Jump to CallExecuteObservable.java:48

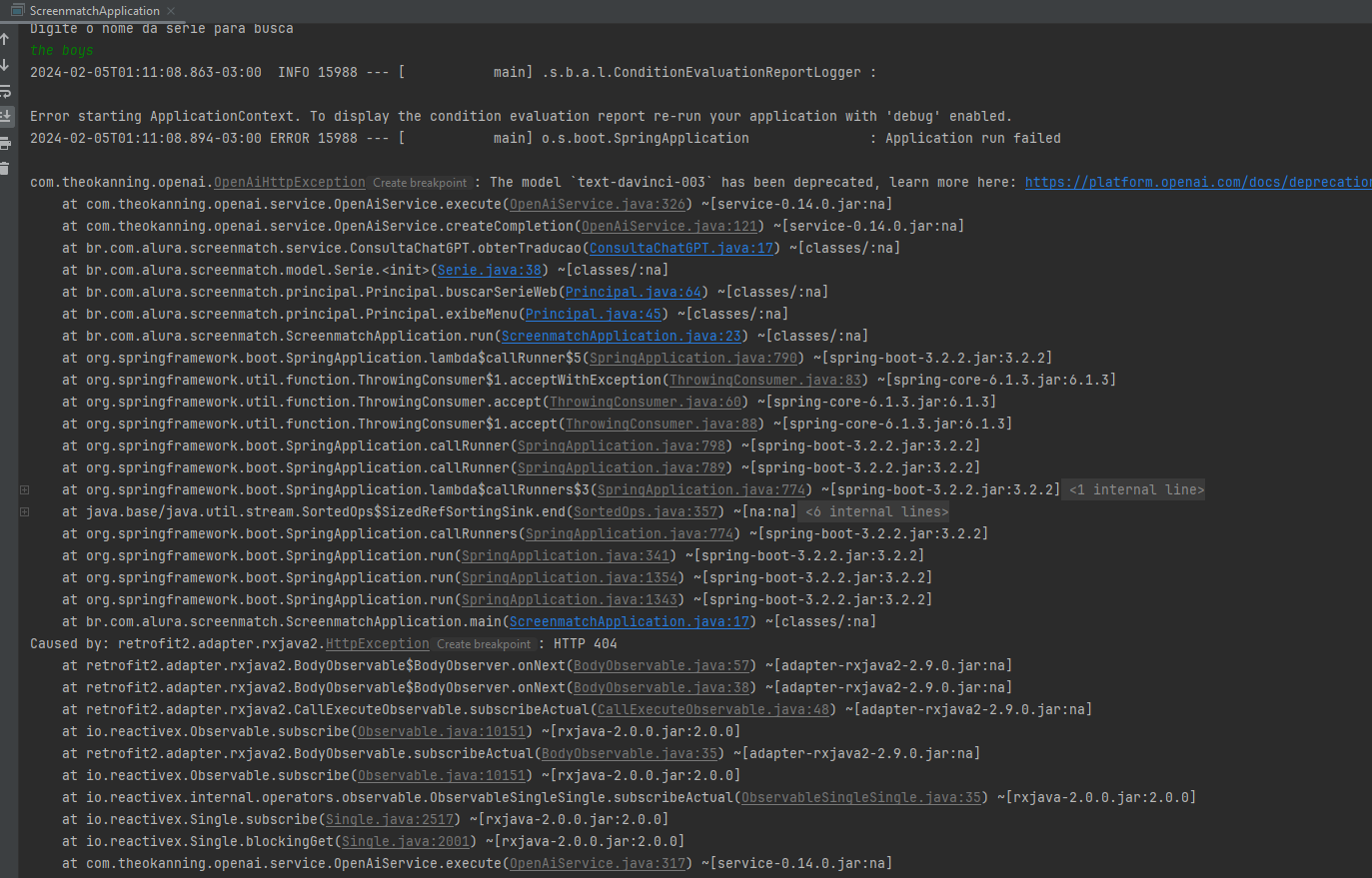[713, 709]
